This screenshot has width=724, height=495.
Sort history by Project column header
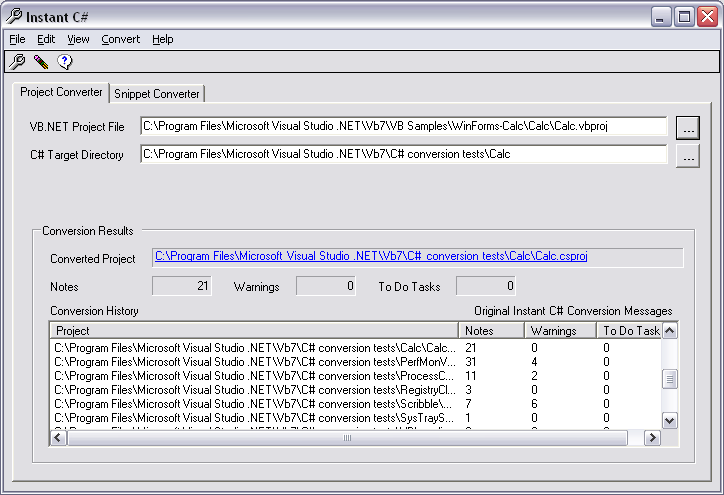click(254, 331)
